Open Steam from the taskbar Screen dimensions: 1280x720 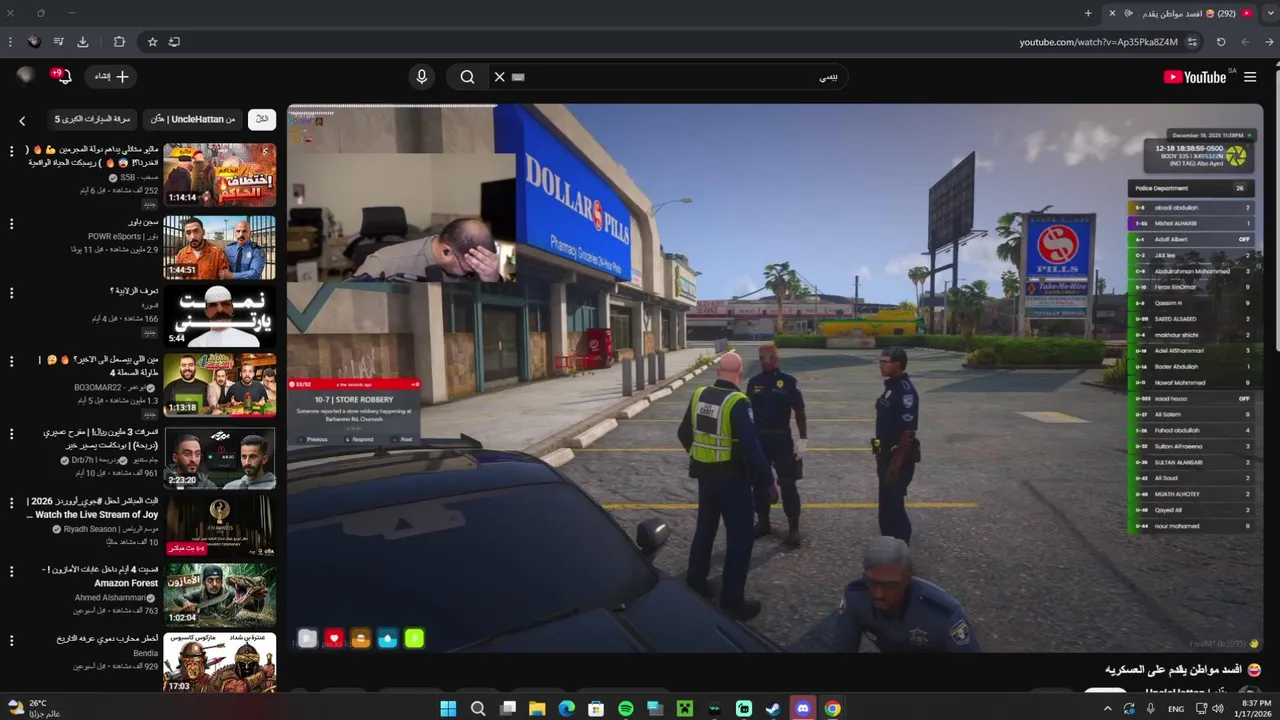click(x=773, y=708)
